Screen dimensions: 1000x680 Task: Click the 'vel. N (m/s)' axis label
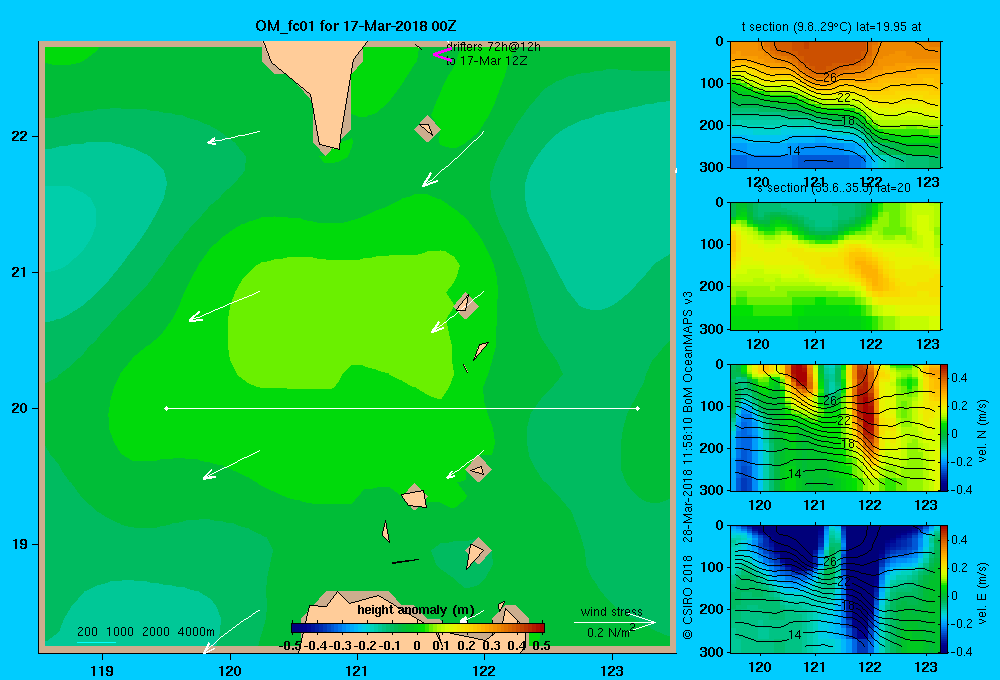[982, 431]
